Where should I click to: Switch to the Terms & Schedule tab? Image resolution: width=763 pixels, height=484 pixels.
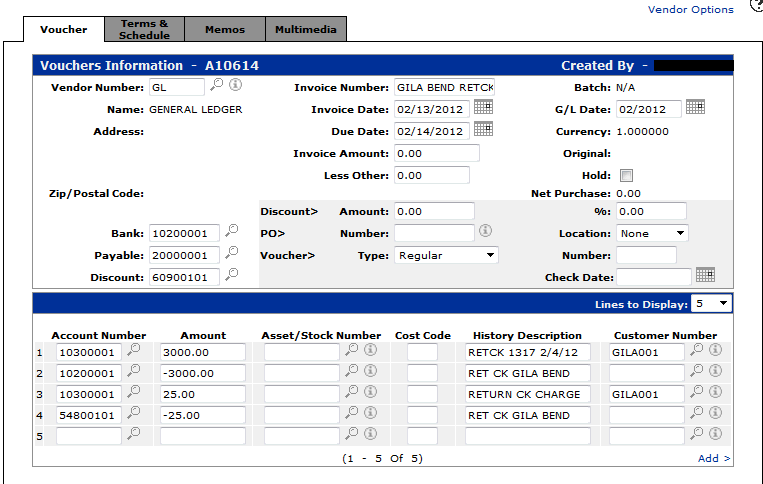point(144,29)
